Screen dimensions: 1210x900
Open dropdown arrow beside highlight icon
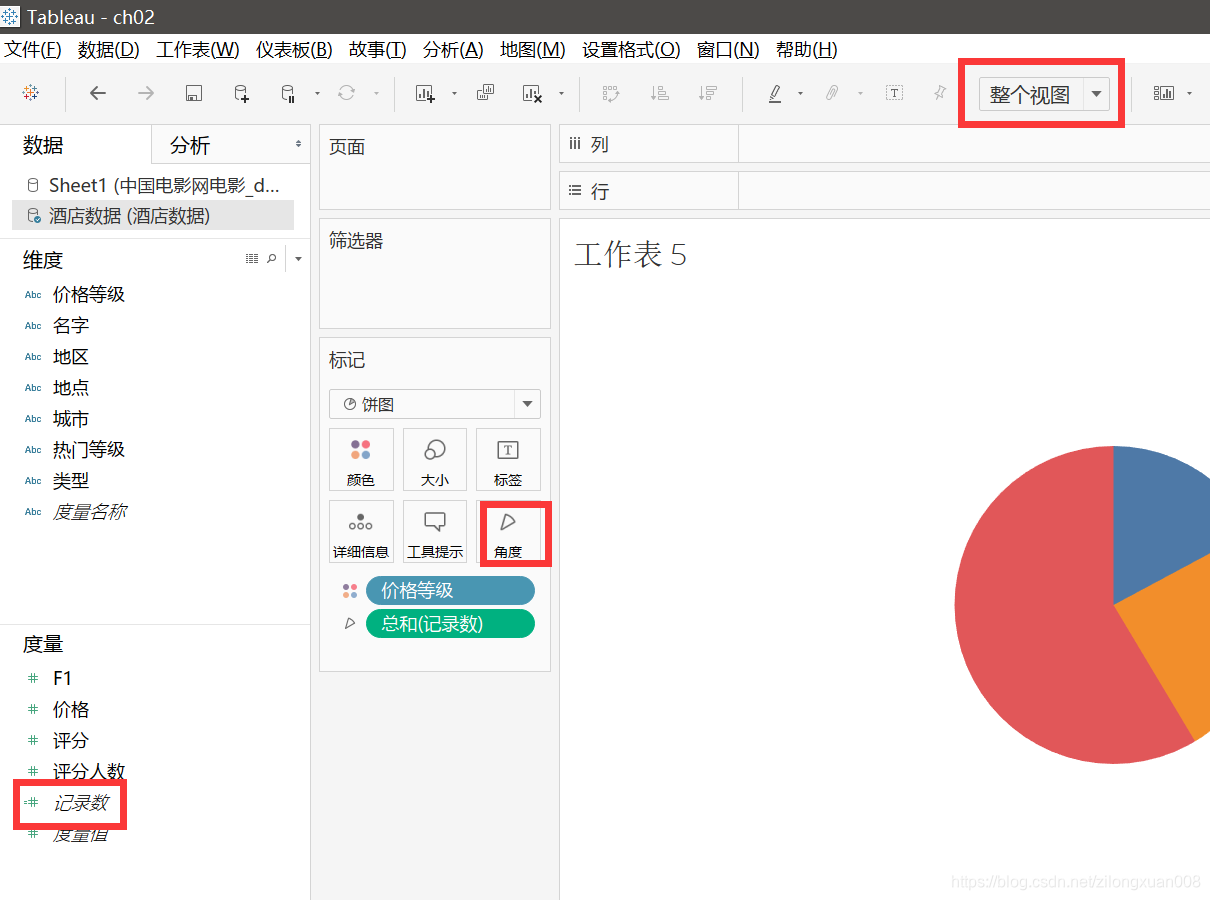800,94
